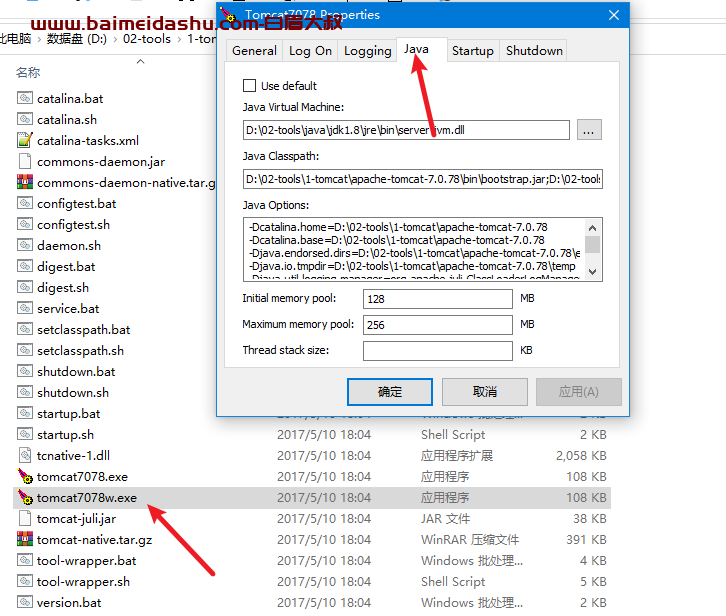Screen dimensions: 726x616
Task: Click the configtest.sh file icon
Action: [25, 224]
